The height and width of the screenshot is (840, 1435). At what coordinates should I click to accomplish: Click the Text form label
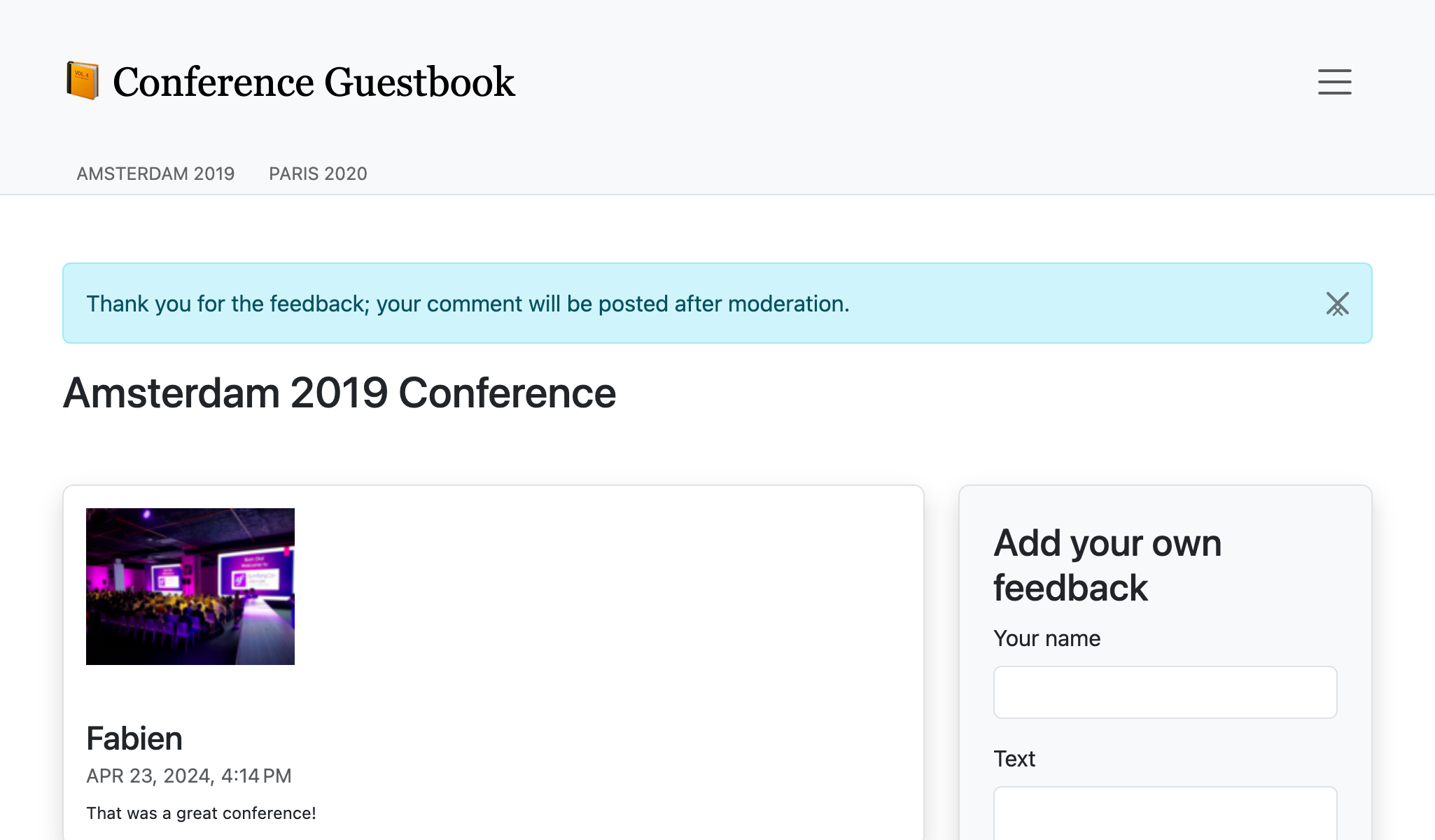point(1014,758)
